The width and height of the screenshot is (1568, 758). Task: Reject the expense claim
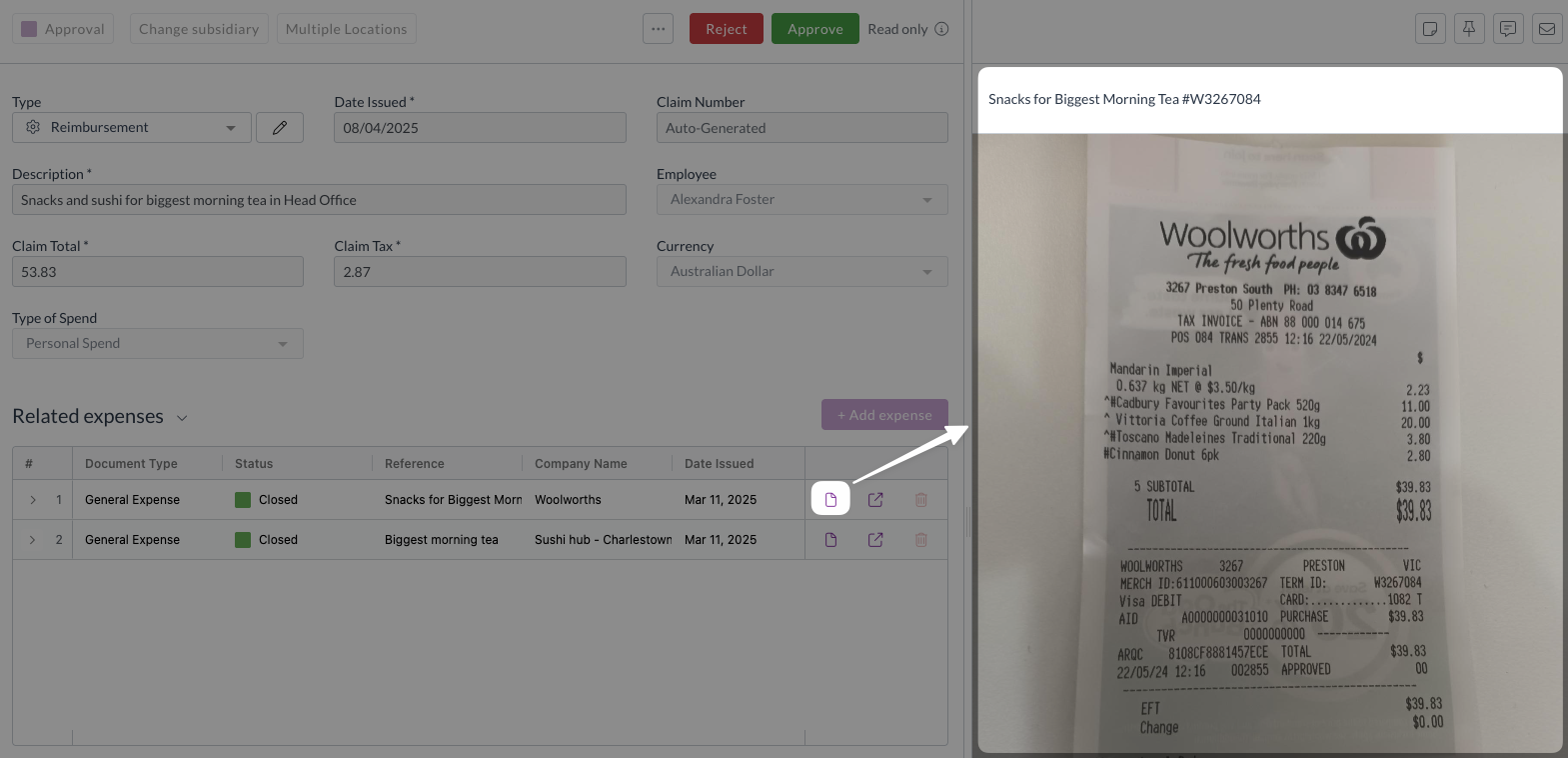(727, 29)
